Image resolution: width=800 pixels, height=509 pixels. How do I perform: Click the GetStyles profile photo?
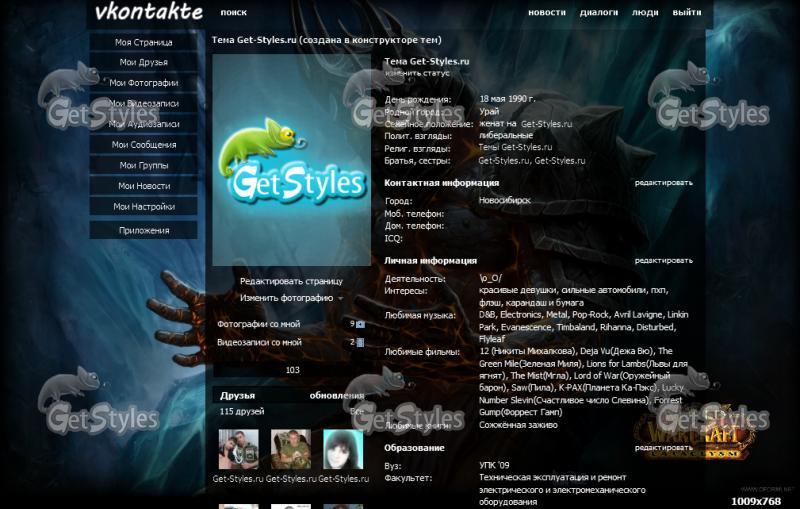291,160
